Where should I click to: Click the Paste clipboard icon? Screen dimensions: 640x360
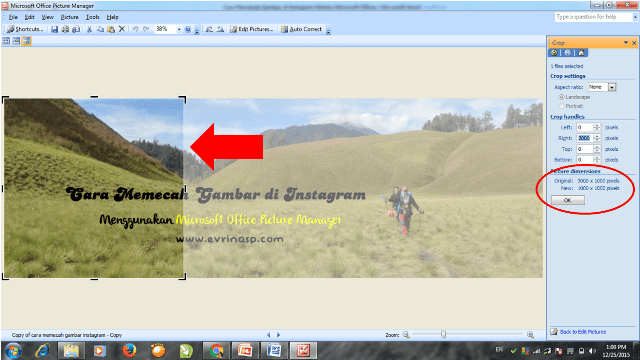click(x=111, y=29)
